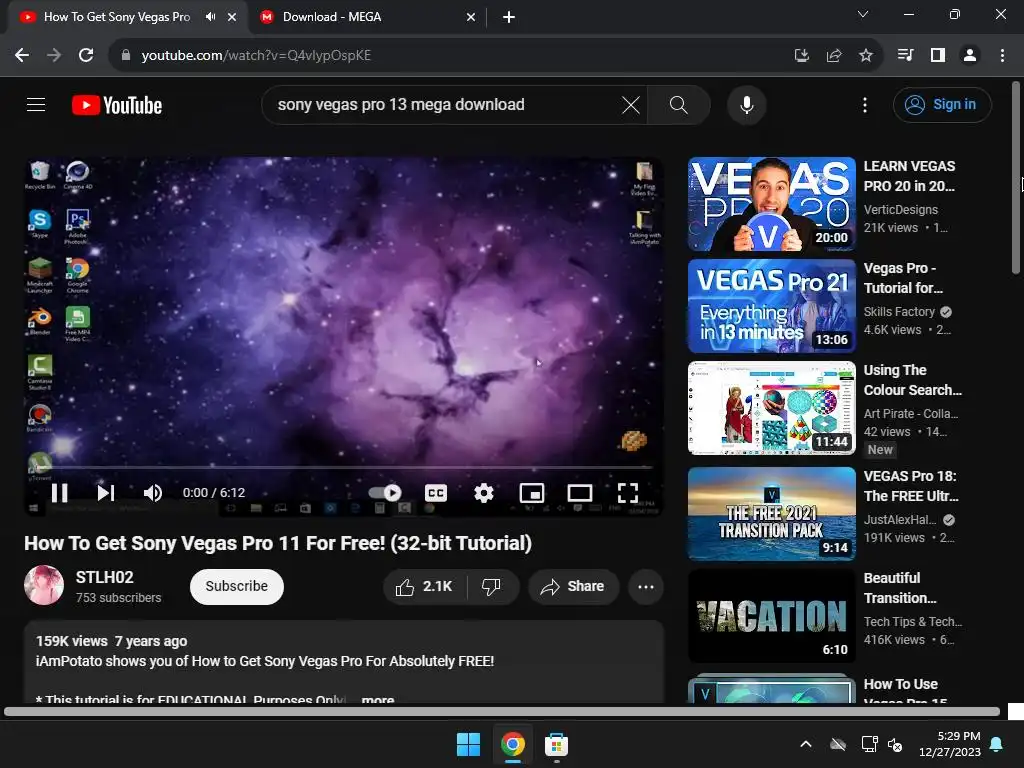Clear the search box with the X
Viewport: 1024px width, 768px height.
click(x=631, y=104)
